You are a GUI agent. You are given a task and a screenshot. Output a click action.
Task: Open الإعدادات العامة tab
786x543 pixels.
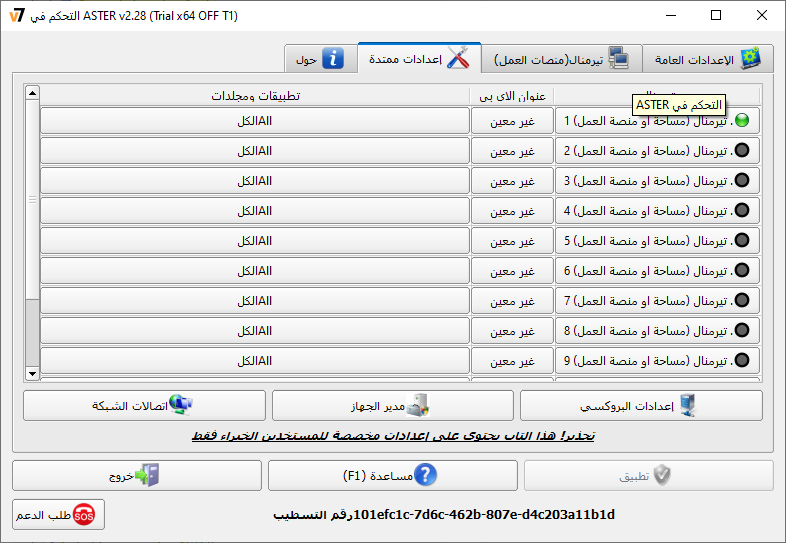(708, 59)
